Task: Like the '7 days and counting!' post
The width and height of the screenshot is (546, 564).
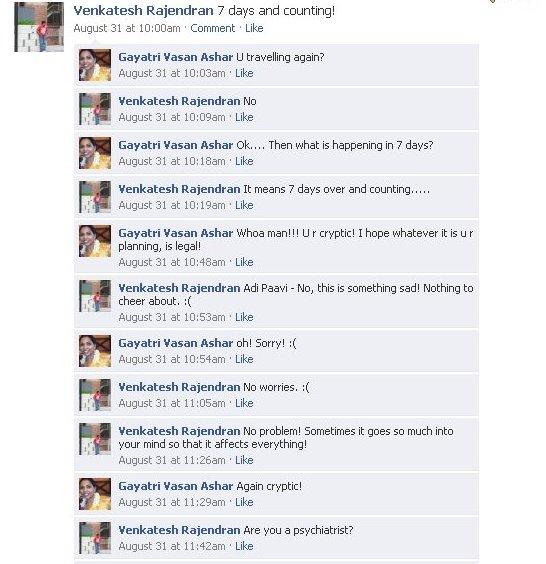Action: pyautogui.click(x=254, y=28)
